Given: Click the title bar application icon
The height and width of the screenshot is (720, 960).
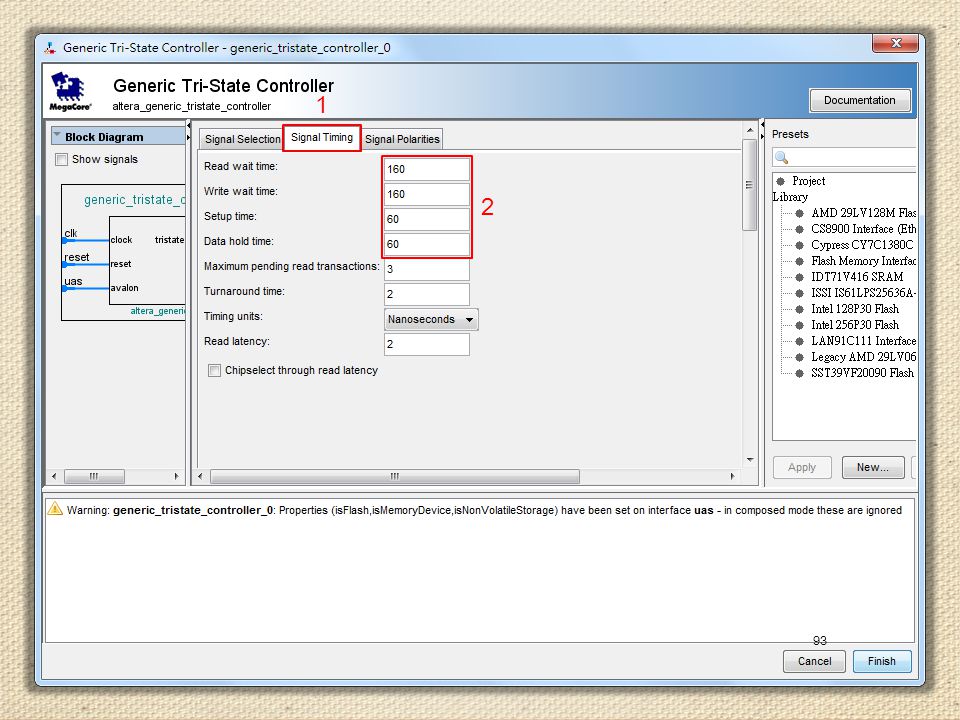Looking at the screenshot, I should click(50, 48).
